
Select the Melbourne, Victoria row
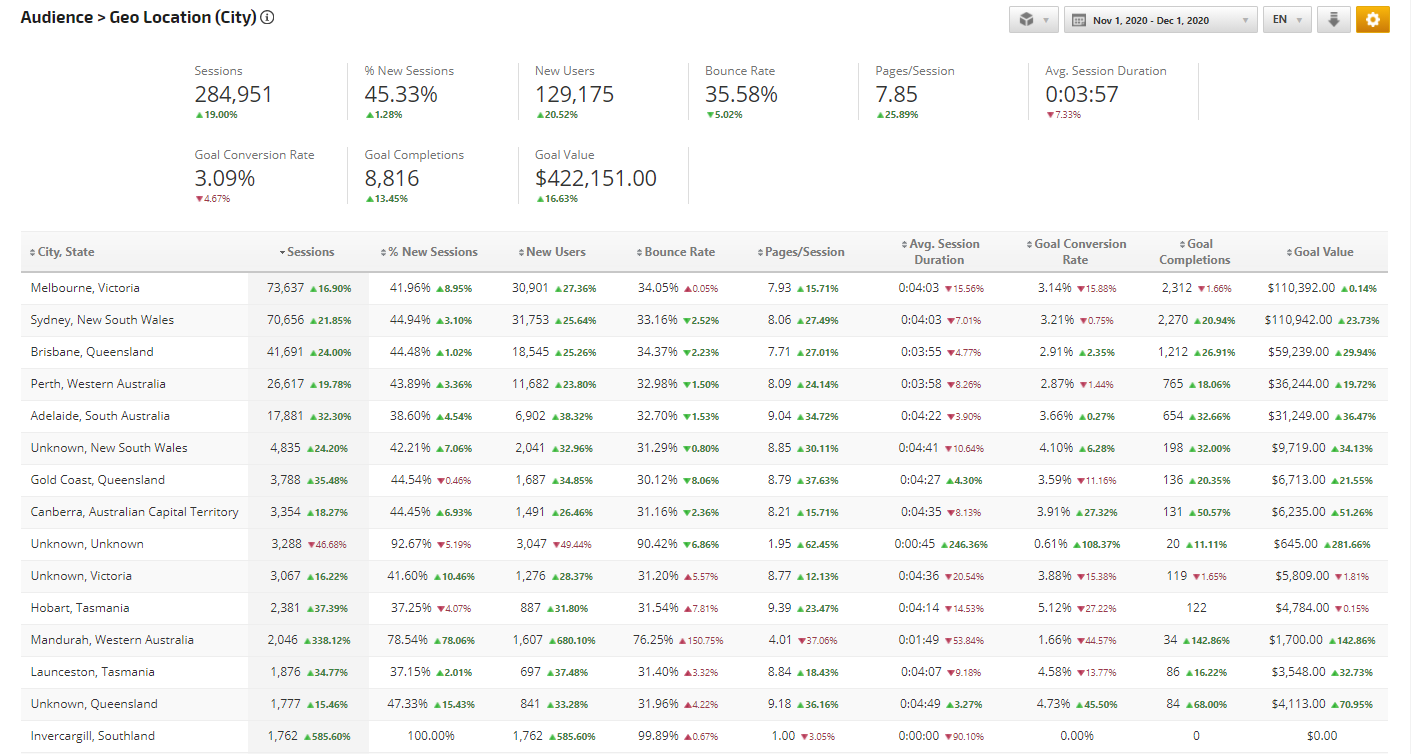pyautogui.click(x=85, y=288)
